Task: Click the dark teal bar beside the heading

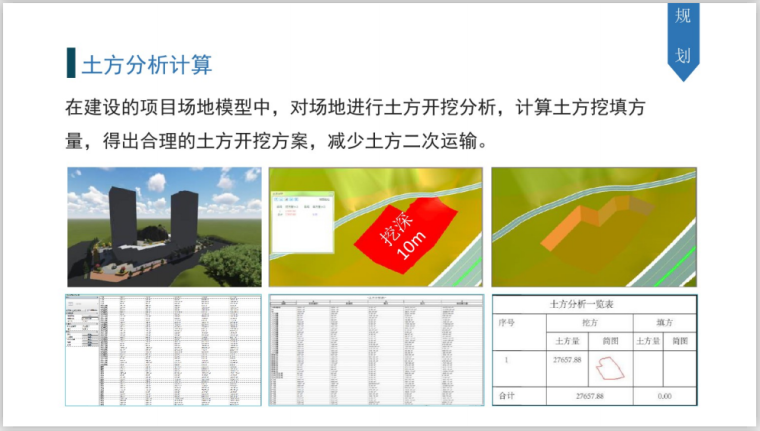Action: [x=71, y=63]
